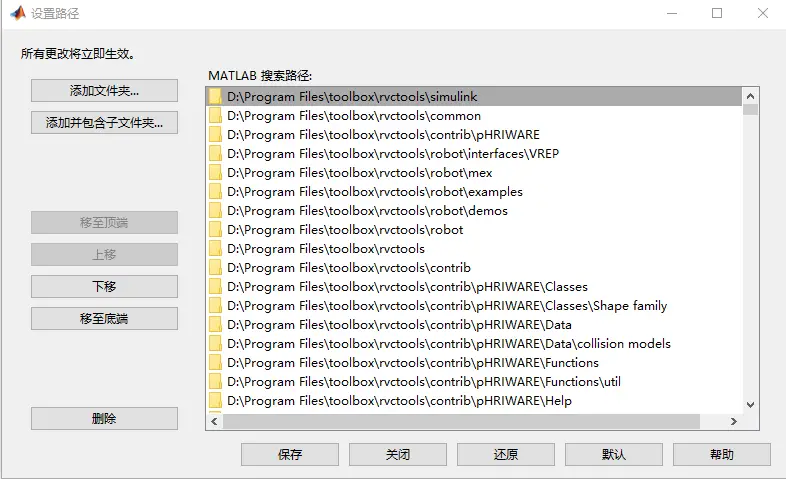Minimize the 设置路径 window
786x479 pixels.
pyautogui.click(x=672, y=13)
